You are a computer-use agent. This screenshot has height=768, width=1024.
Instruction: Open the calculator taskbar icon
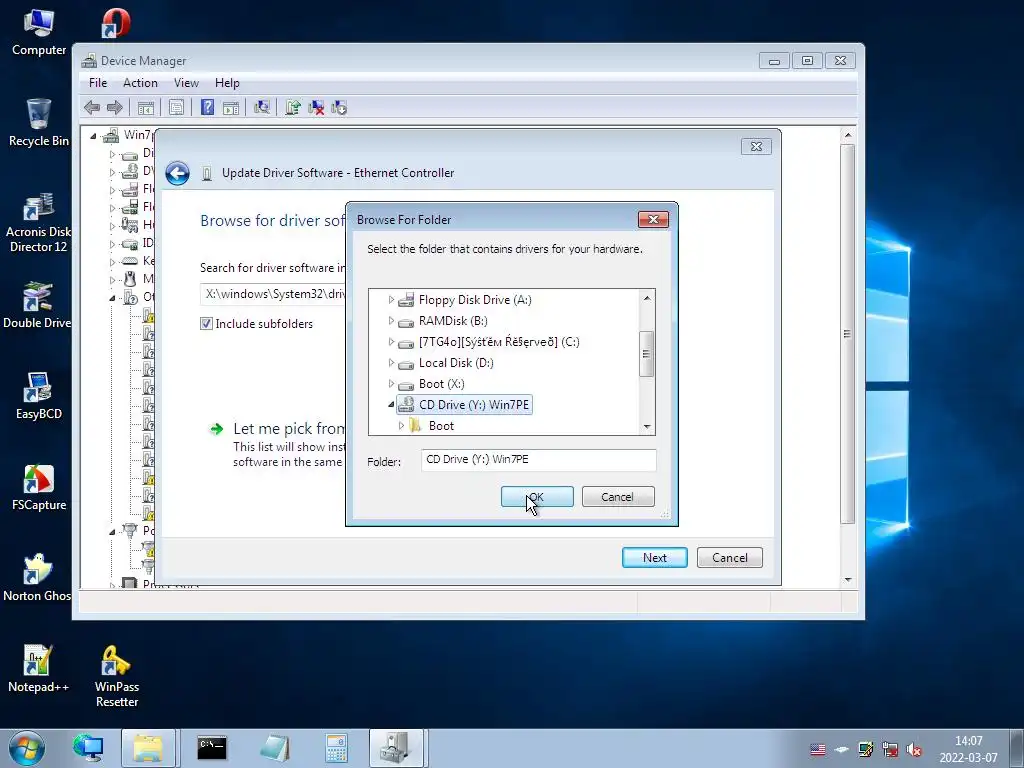click(x=336, y=748)
